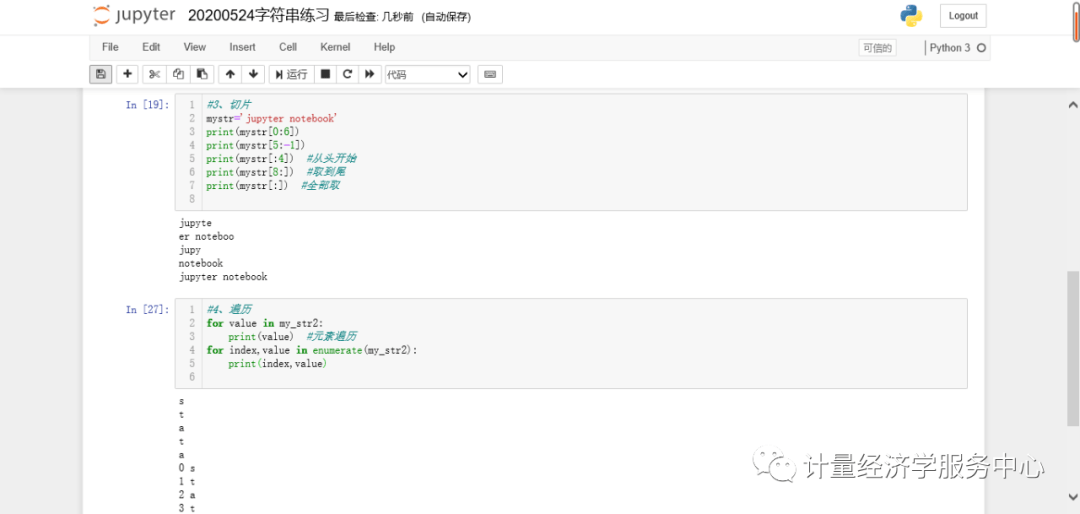1080x514 pixels.
Task: Select In [27] prompt label
Action: point(147,309)
